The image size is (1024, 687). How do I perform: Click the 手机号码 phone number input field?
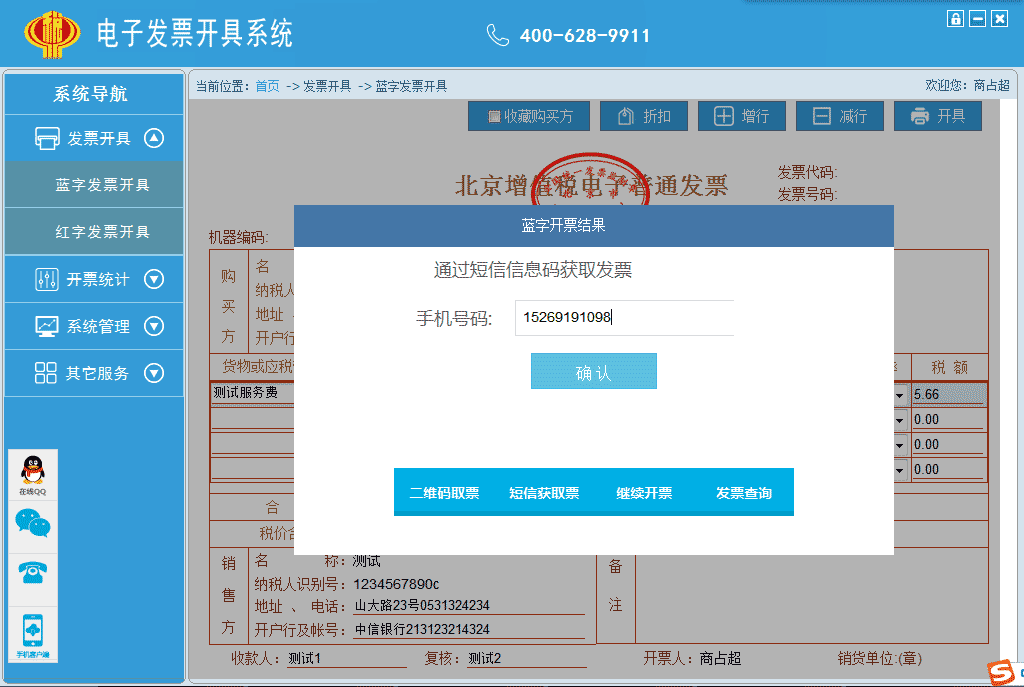coord(624,318)
